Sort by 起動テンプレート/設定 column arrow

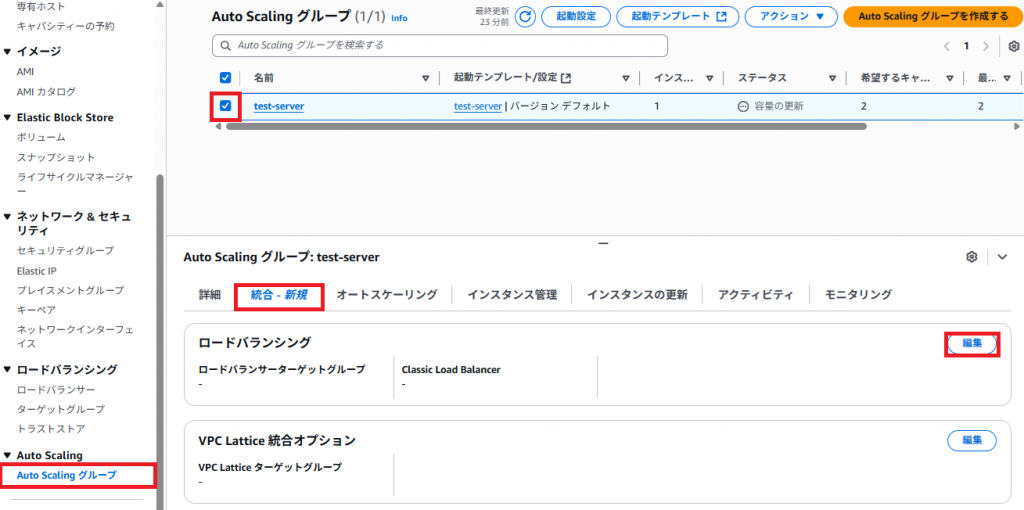point(626,78)
